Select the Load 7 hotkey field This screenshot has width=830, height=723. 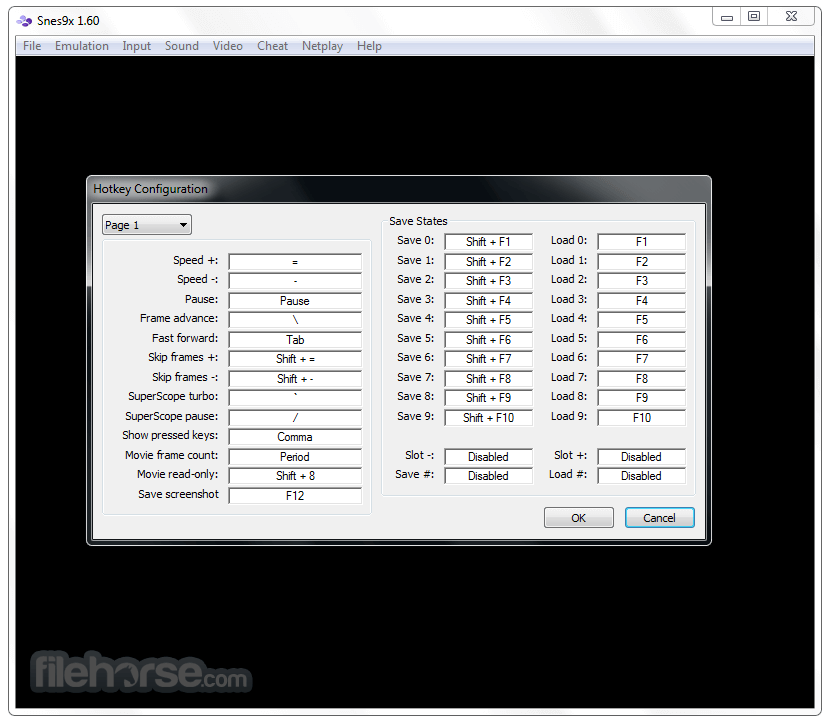coord(642,379)
